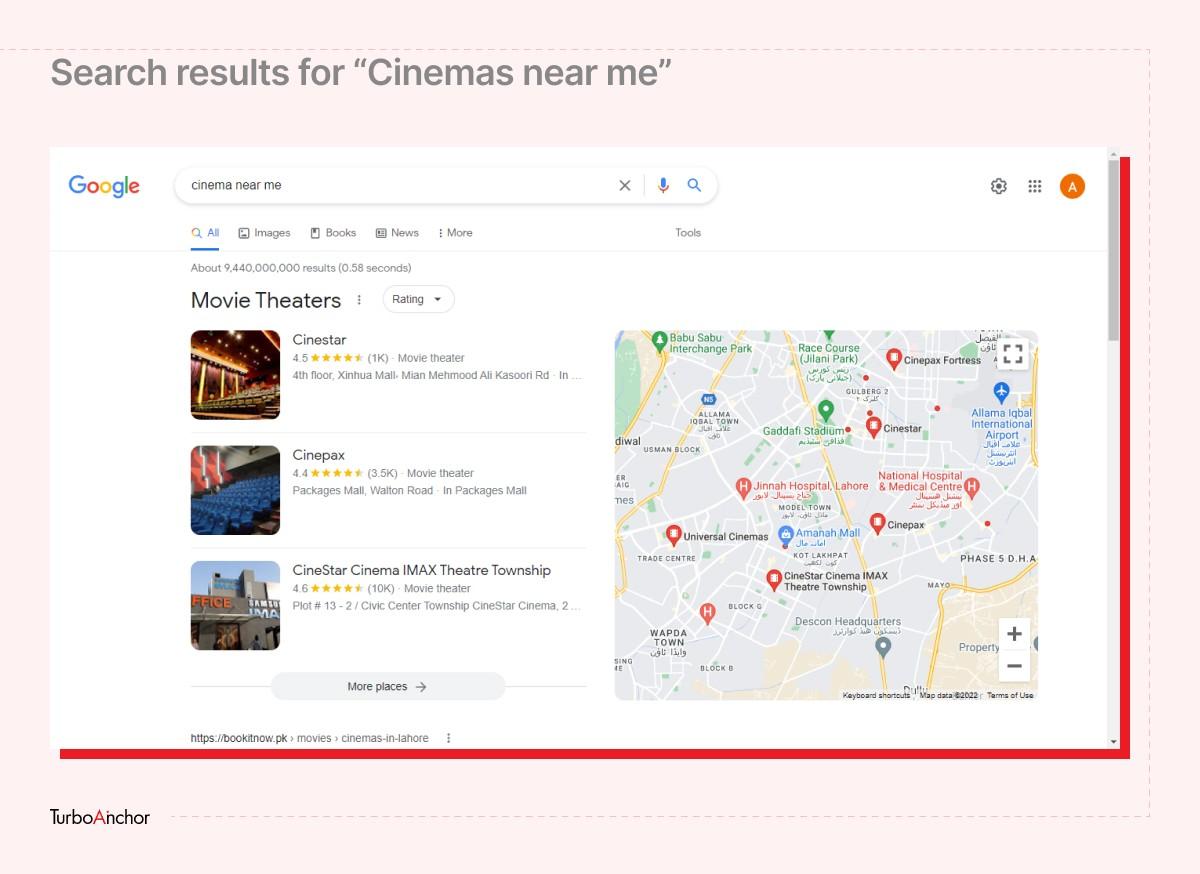The image size is (1200, 874).
Task: Click the More places button
Action: 388,686
